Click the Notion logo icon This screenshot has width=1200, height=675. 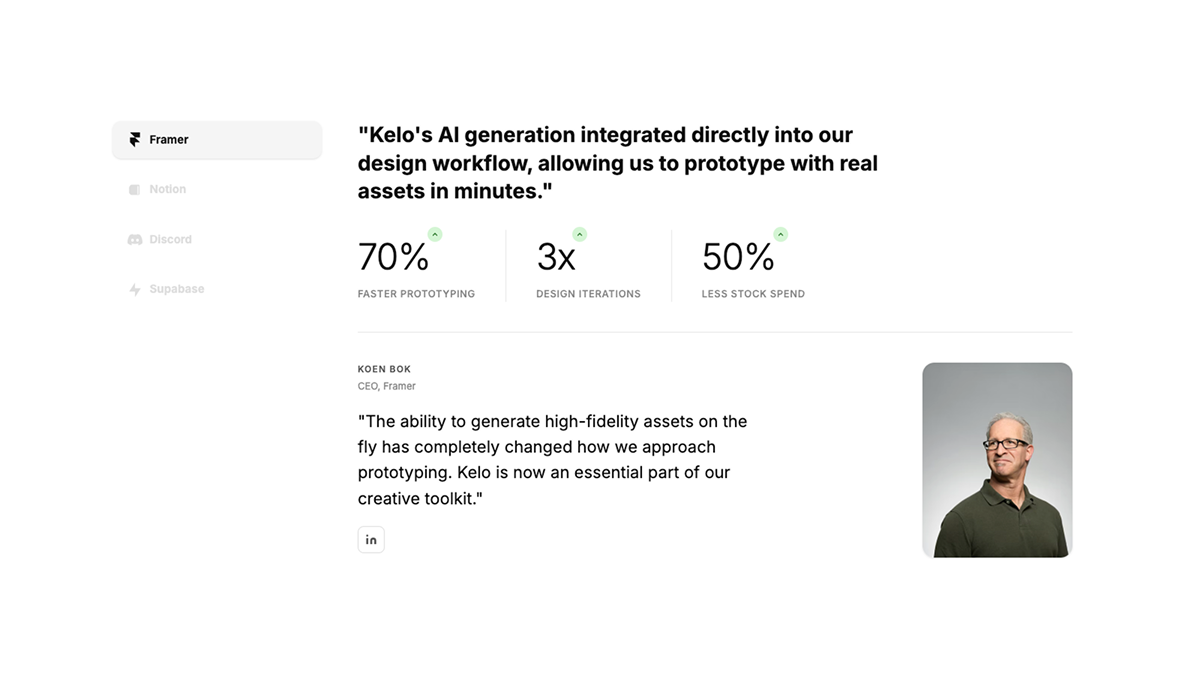click(x=135, y=190)
